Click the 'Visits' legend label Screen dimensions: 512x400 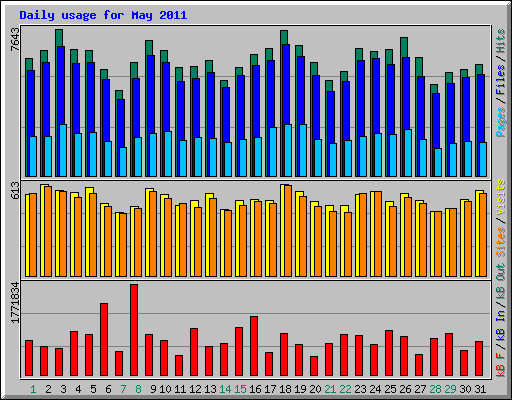[x=501, y=197]
